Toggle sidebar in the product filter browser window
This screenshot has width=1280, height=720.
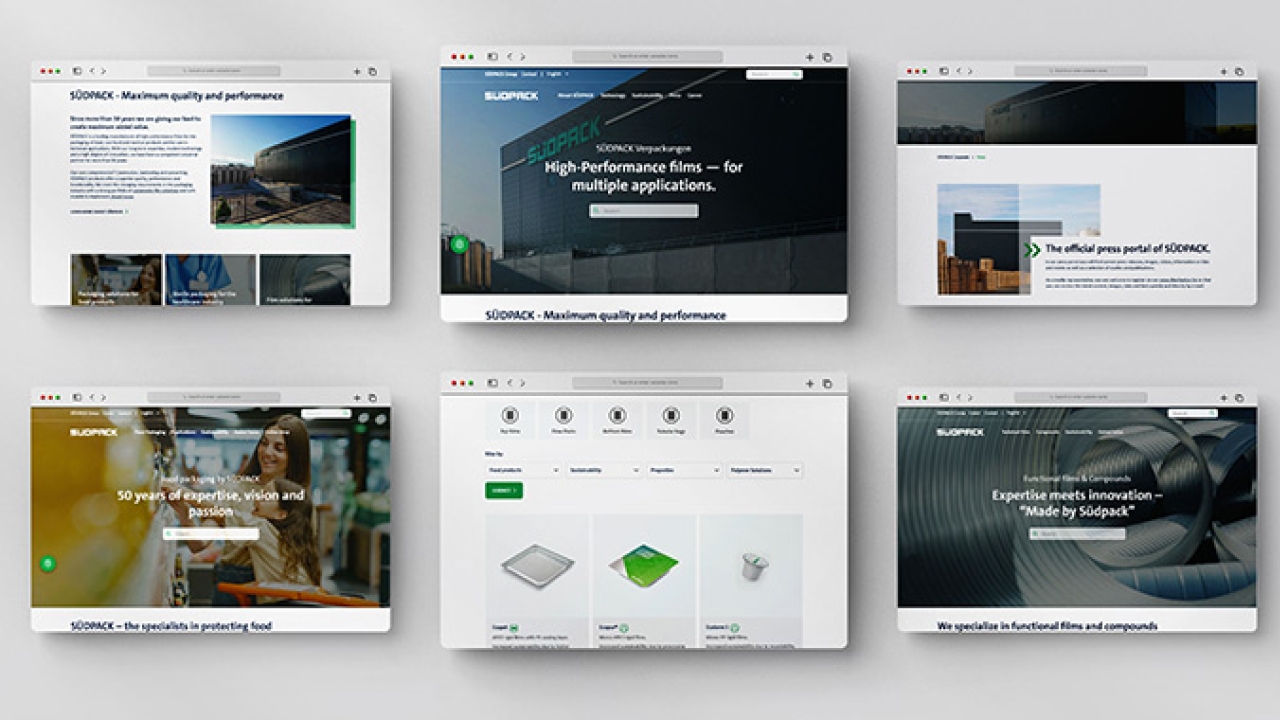tap(492, 383)
